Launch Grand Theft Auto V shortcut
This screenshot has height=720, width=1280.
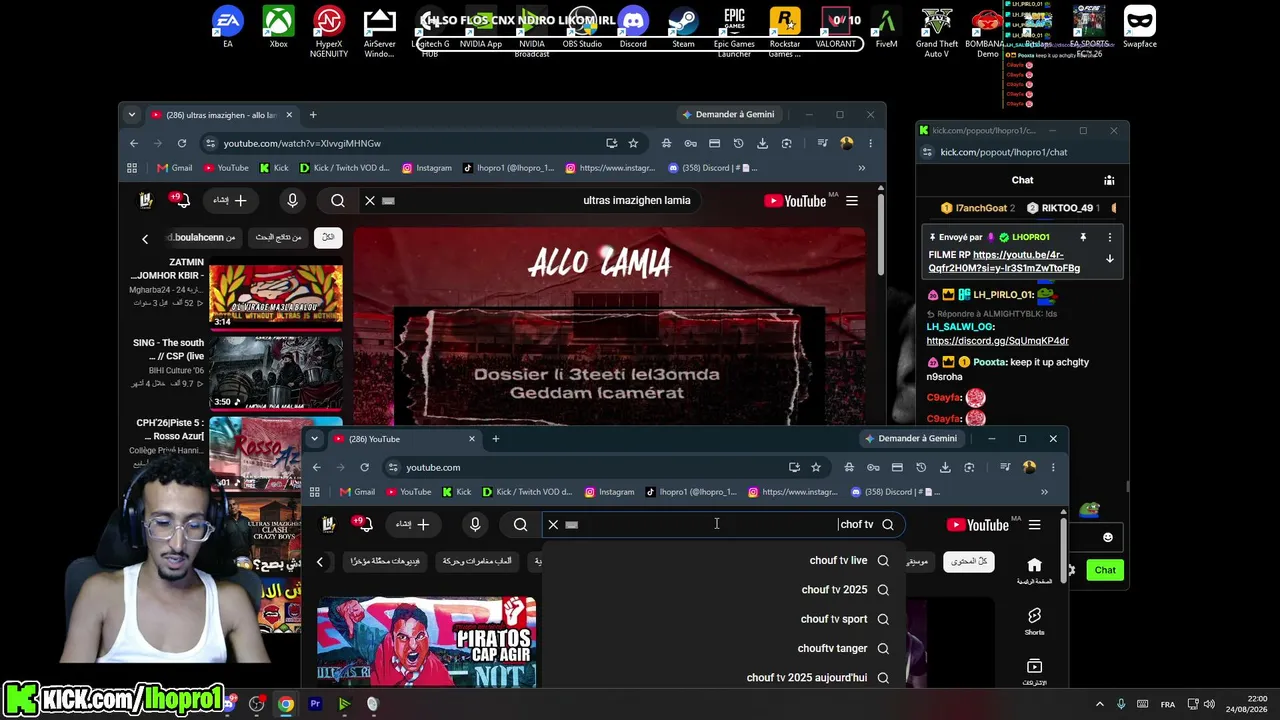point(937,32)
